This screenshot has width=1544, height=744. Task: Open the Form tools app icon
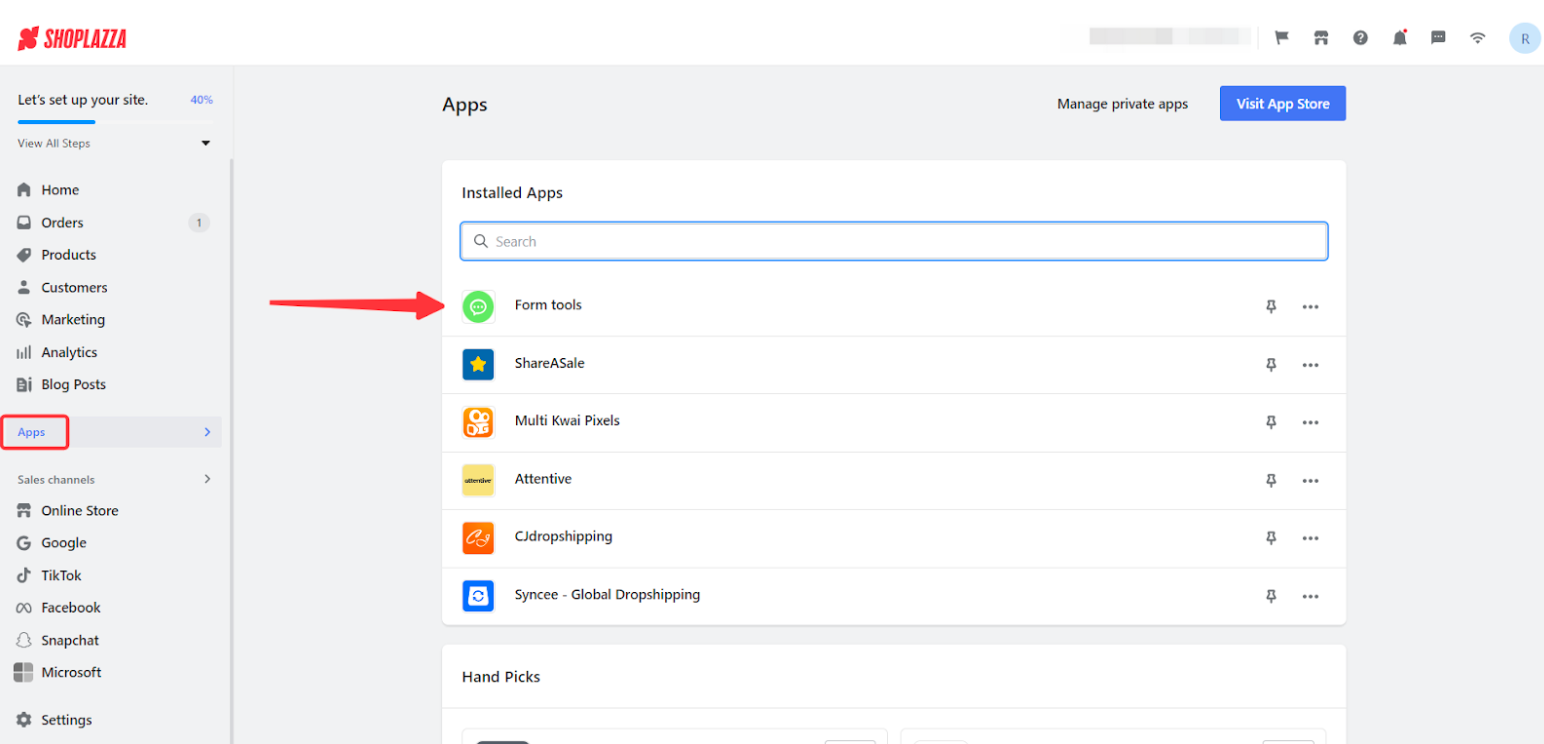coord(478,306)
